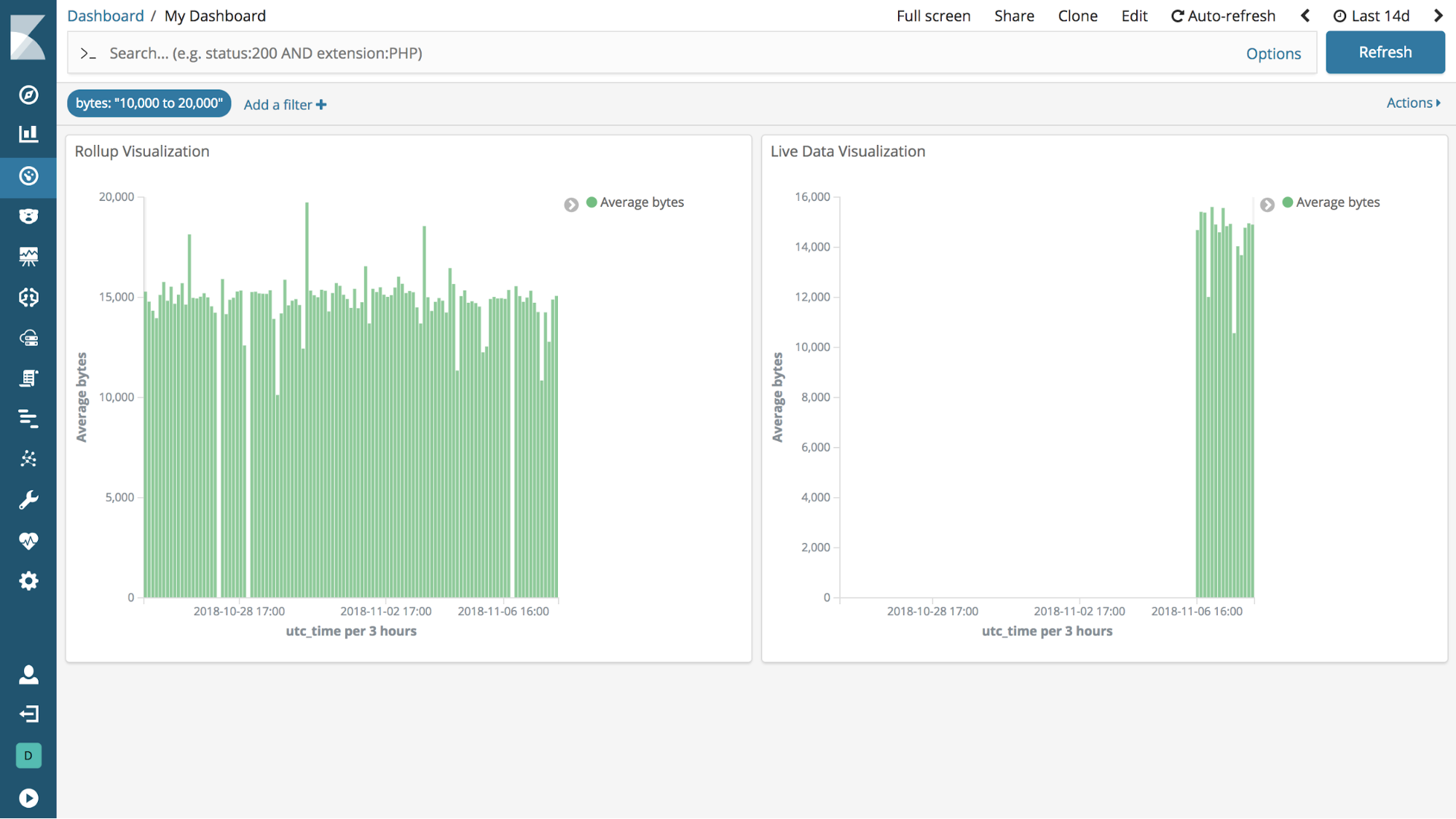Image resolution: width=1456 pixels, height=819 pixels.
Task: Open the Last 14d time picker
Action: [1372, 15]
